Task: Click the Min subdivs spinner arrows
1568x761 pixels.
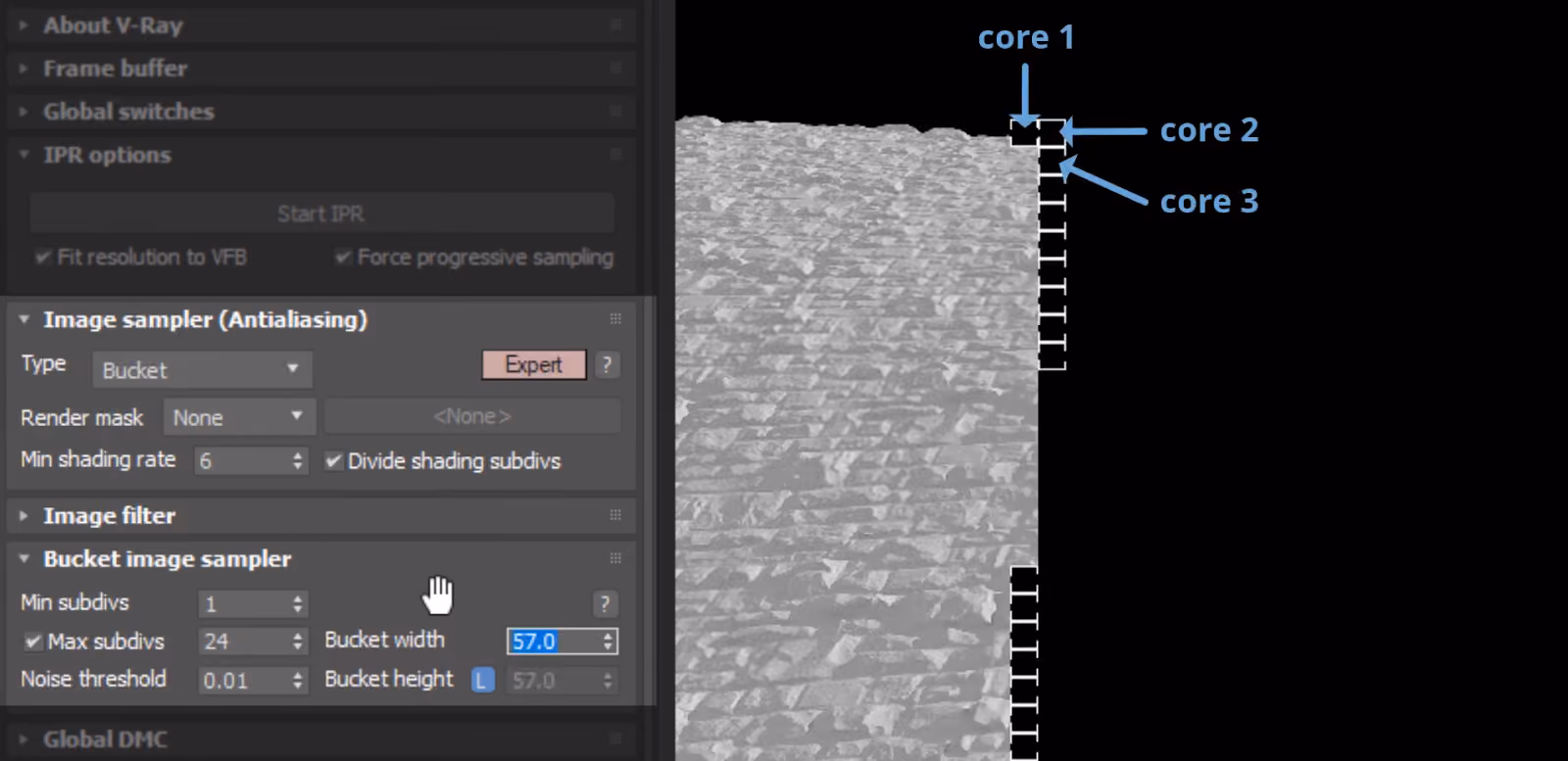Action: (298, 604)
